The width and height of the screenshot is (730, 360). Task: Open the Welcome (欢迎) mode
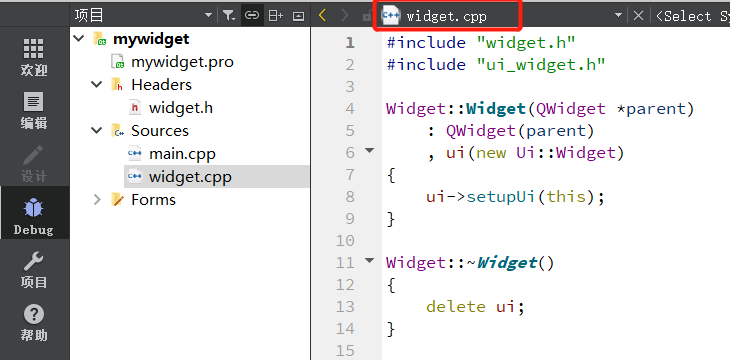pos(34,56)
